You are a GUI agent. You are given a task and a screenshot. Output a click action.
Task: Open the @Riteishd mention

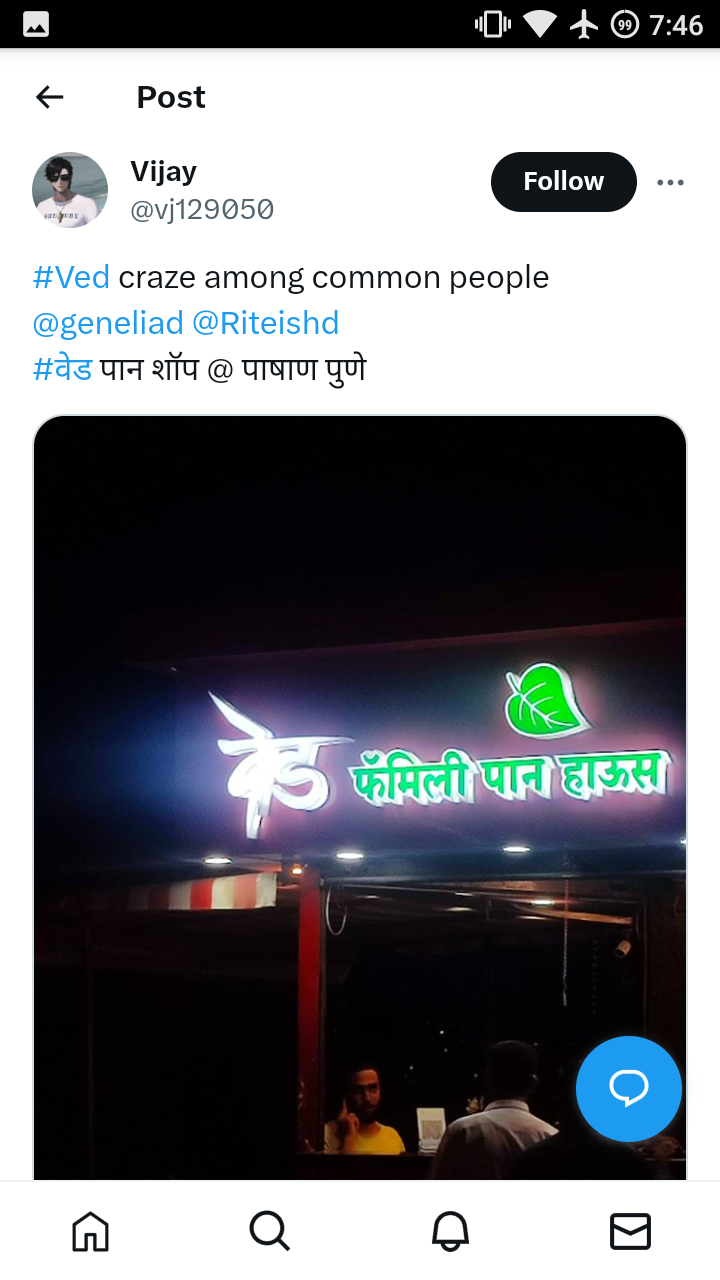(x=265, y=323)
